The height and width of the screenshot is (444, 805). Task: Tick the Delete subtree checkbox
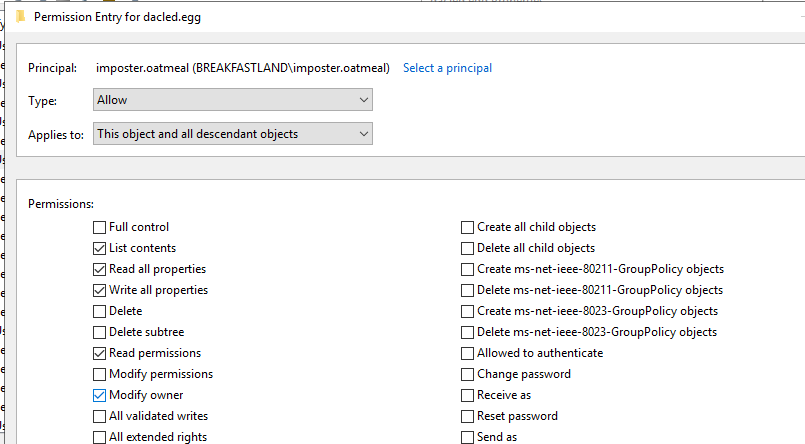click(99, 332)
